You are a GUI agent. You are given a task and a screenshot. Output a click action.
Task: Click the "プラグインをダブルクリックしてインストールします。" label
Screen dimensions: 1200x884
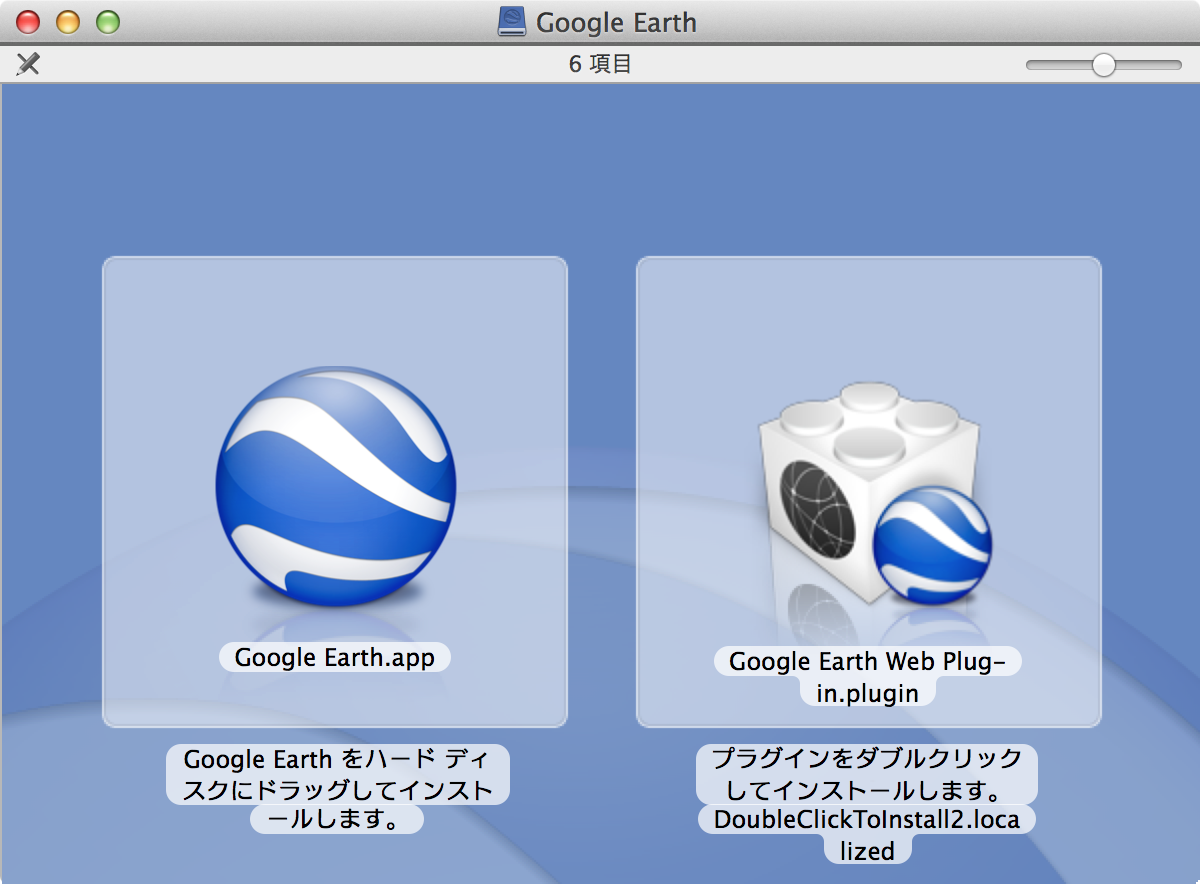pos(867,774)
